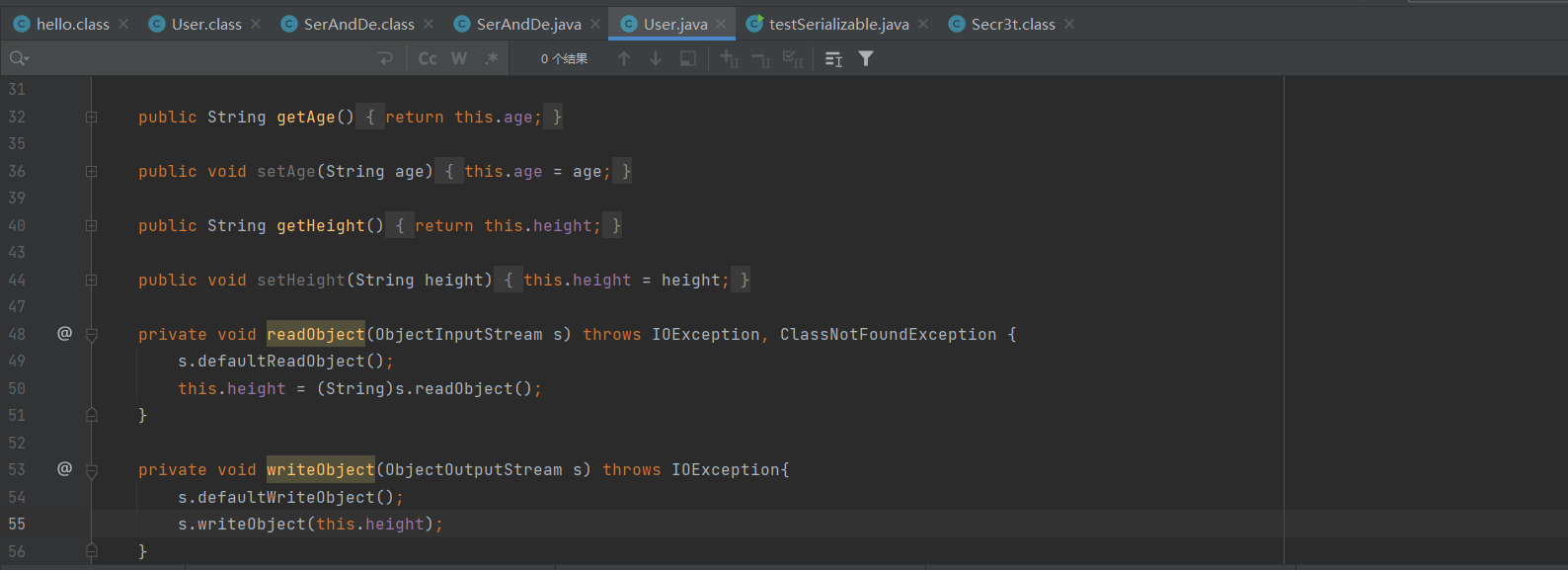Viewport: 1568px width, 570px height.
Task: Open search results in Find window icon
Action: point(833,59)
